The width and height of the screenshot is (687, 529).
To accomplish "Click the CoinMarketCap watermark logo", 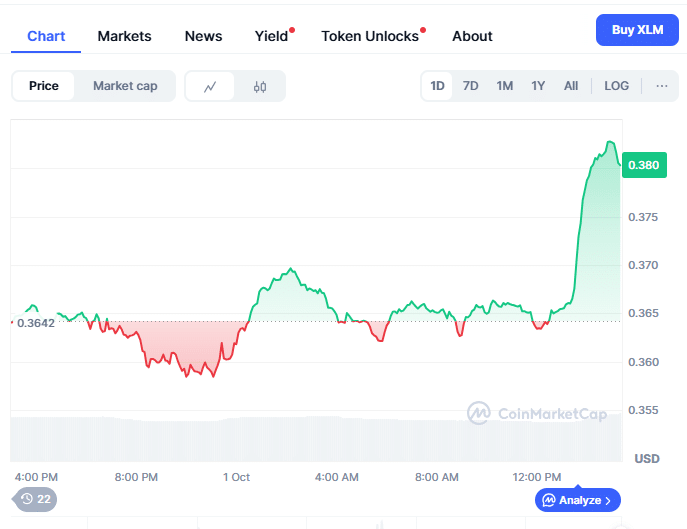I will [x=536, y=412].
